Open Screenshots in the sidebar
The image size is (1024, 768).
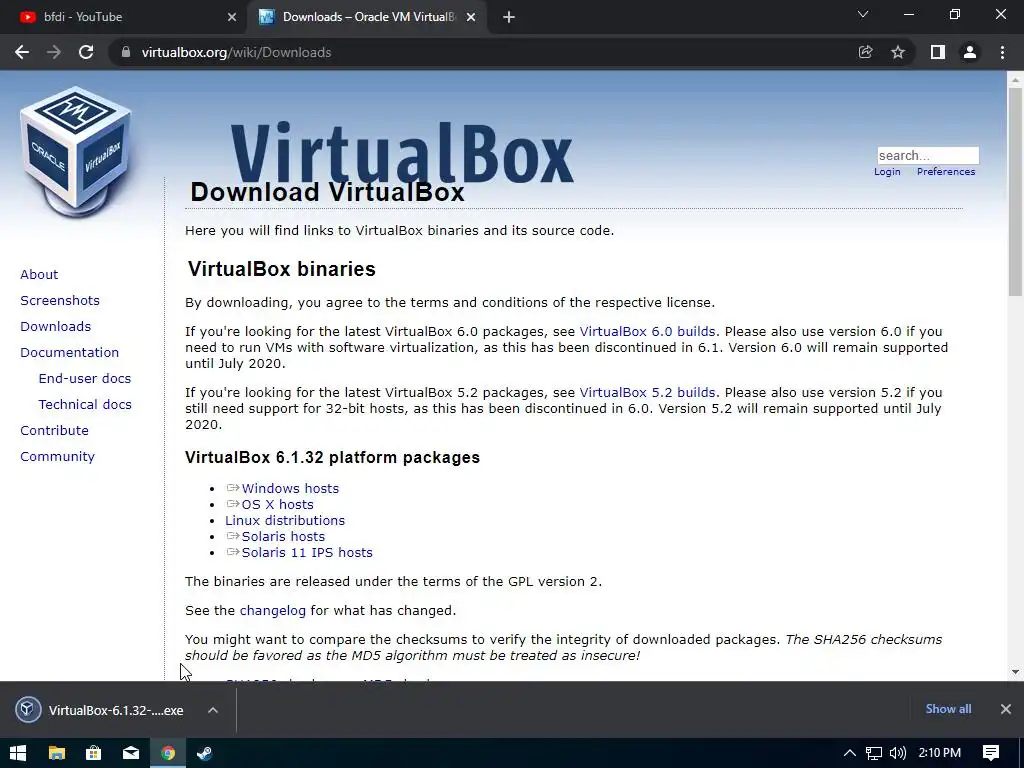(x=60, y=300)
